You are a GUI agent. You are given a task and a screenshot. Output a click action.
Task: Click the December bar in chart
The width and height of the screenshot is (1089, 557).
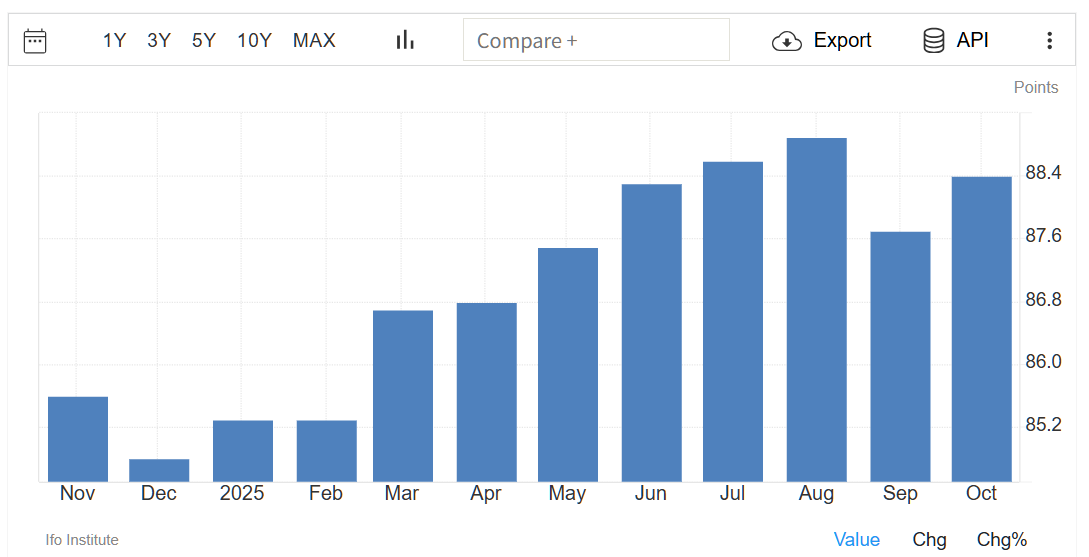pyautogui.click(x=159, y=470)
